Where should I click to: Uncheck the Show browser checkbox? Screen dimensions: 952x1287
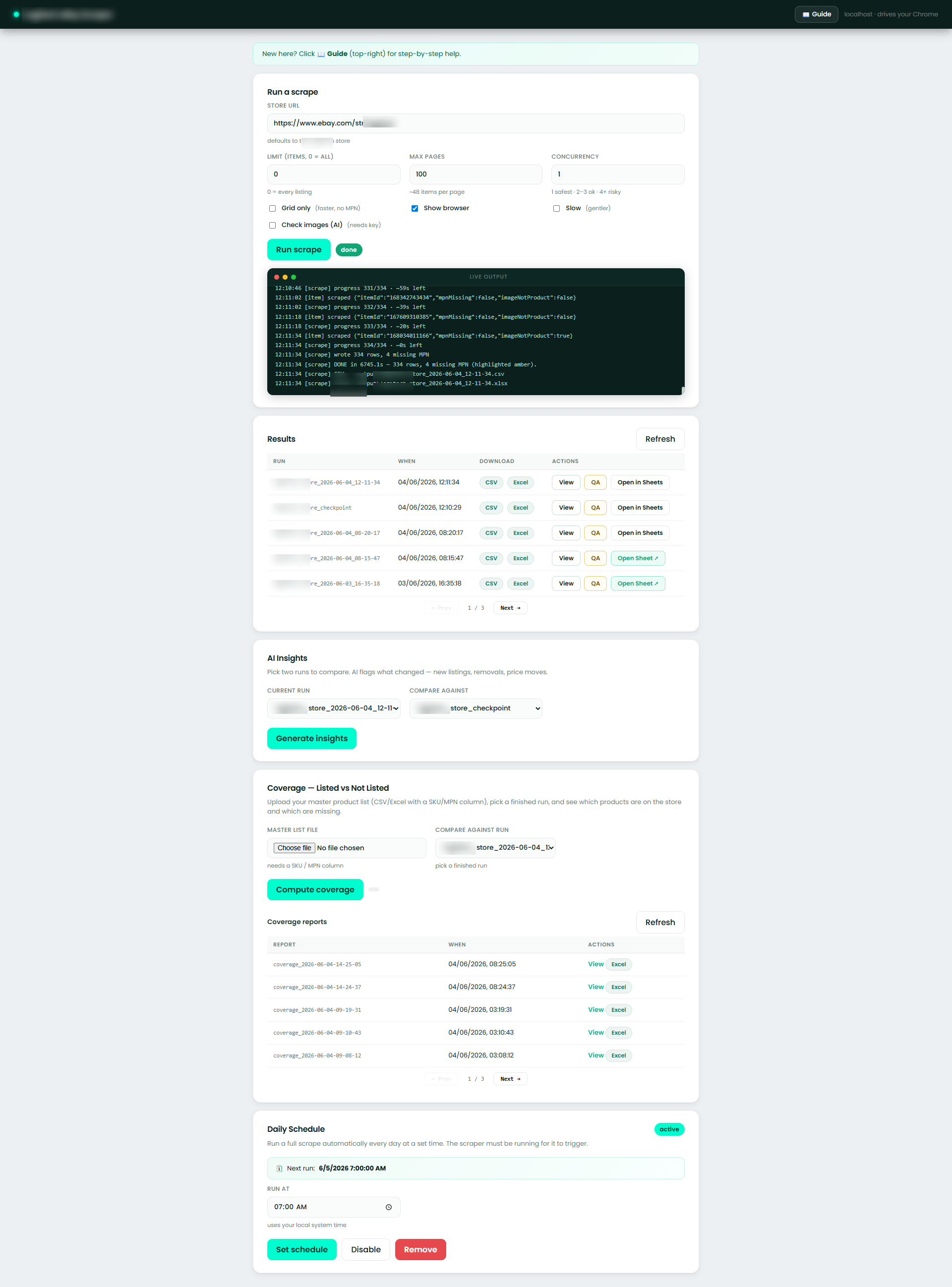coord(415,209)
